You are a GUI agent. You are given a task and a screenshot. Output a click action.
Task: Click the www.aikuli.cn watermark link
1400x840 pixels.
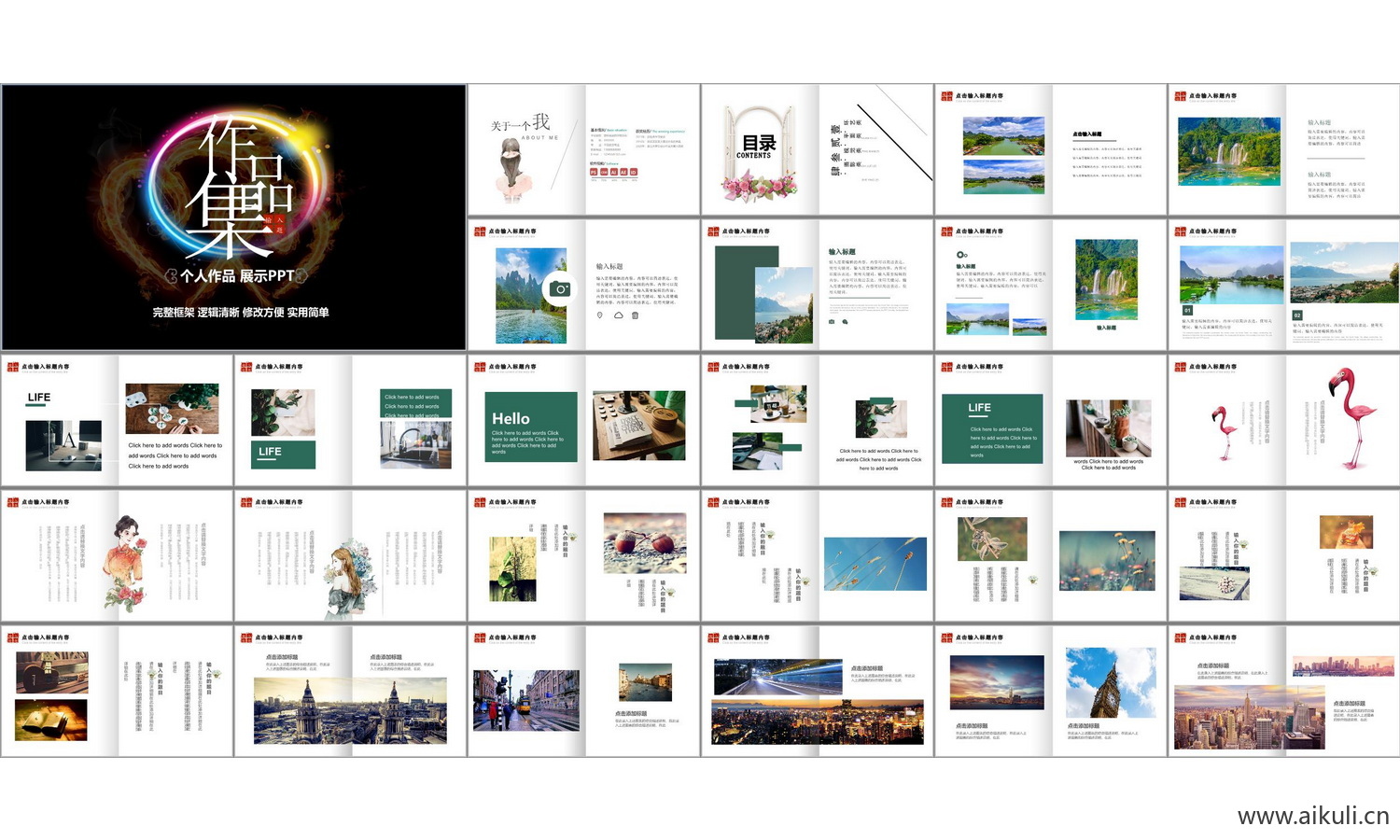pos(1312,816)
